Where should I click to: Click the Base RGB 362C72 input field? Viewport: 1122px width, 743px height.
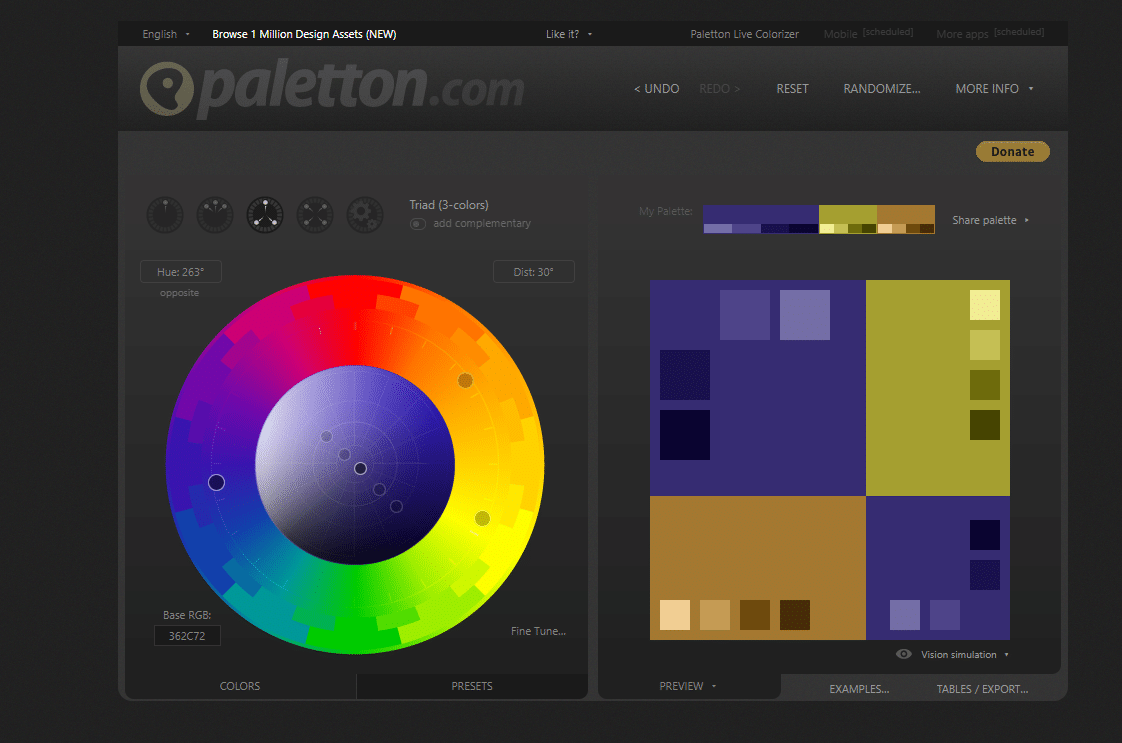click(187, 636)
